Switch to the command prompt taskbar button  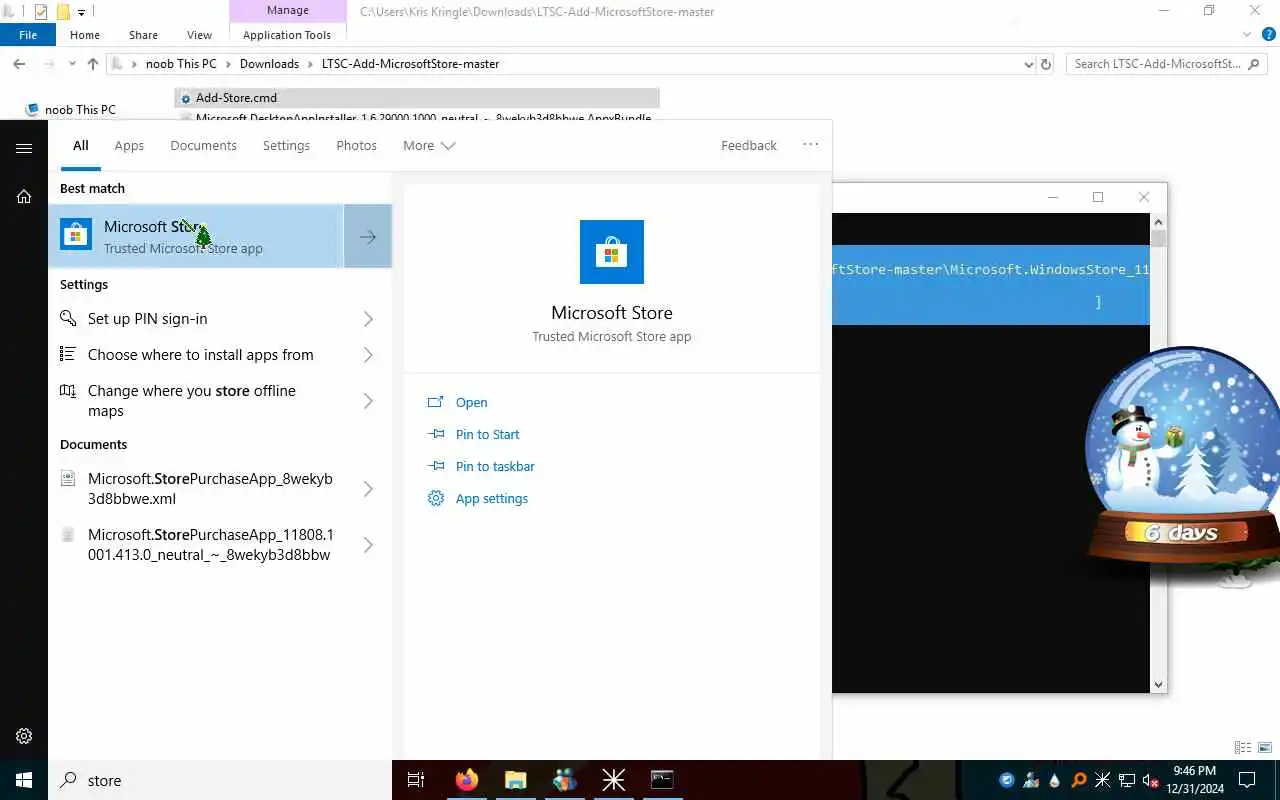pos(662,780)
